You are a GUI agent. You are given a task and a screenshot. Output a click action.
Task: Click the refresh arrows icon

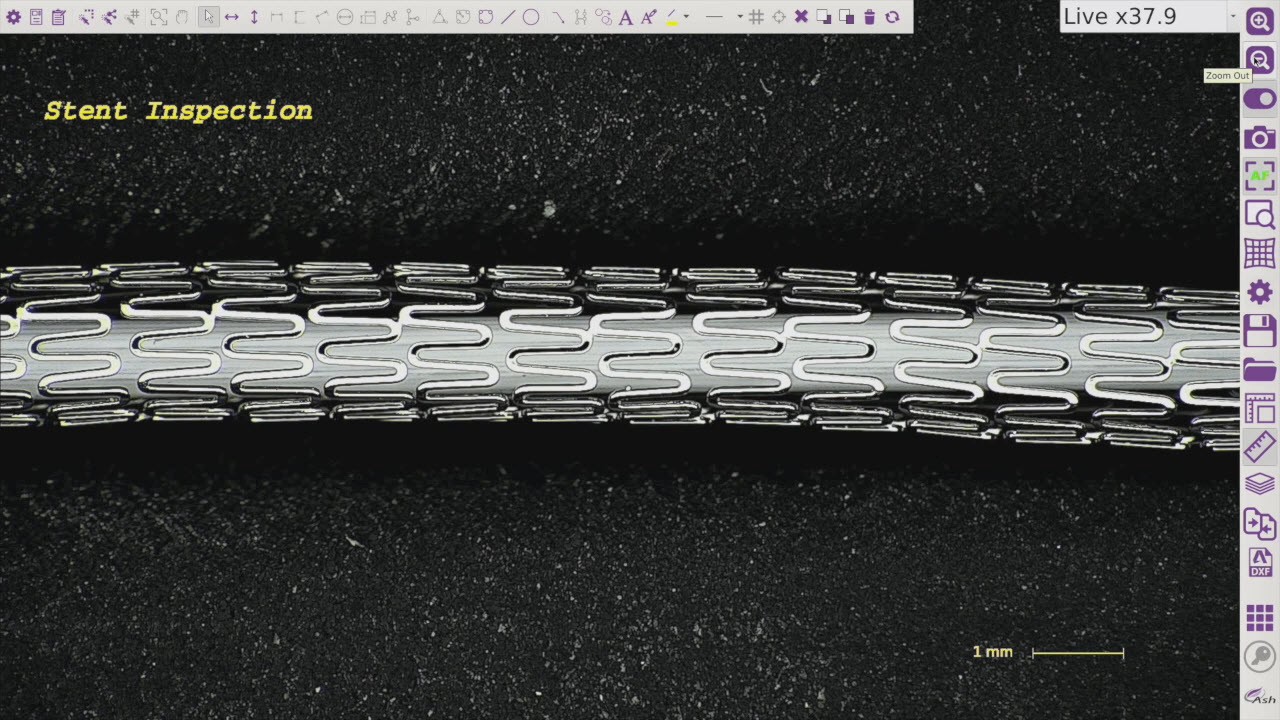tap(892, 17)
